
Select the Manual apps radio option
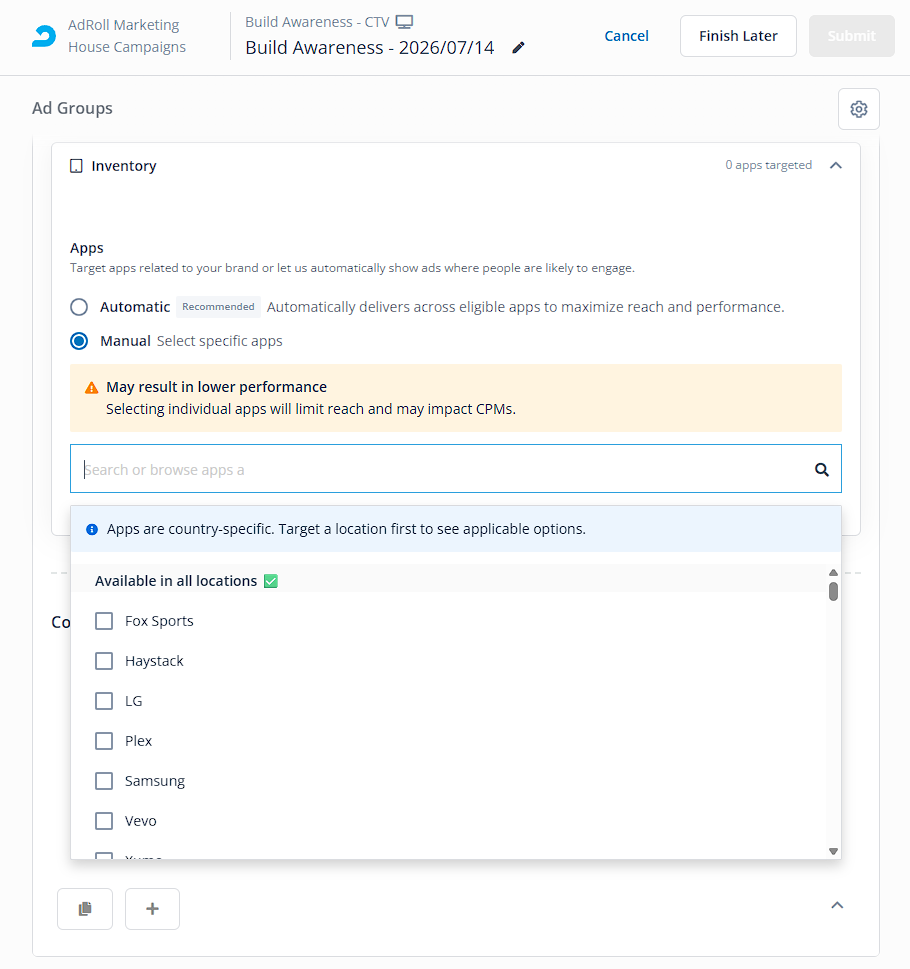(x=79, y=341)
